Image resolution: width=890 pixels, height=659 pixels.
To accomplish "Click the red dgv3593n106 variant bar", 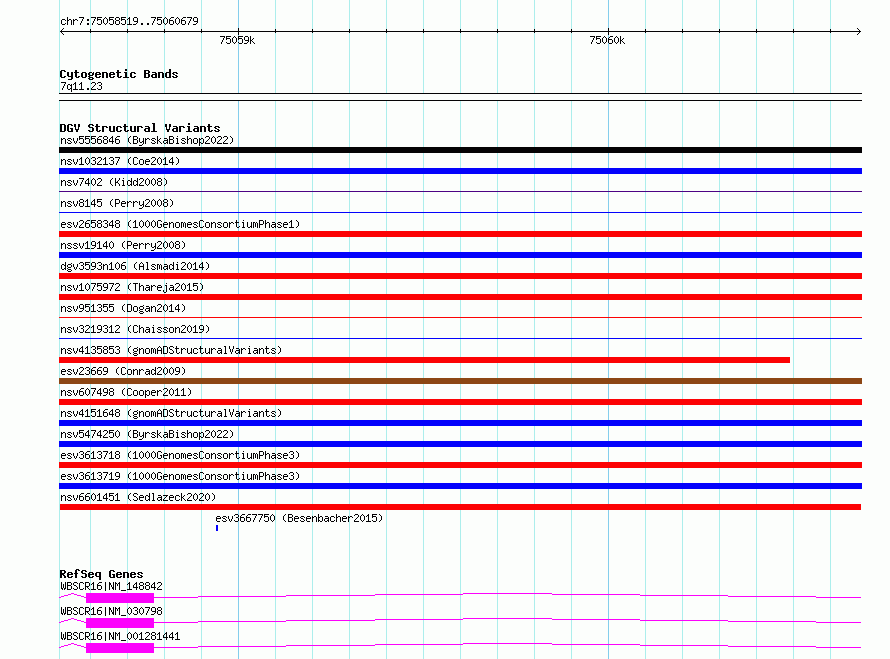I will (460, 276).
